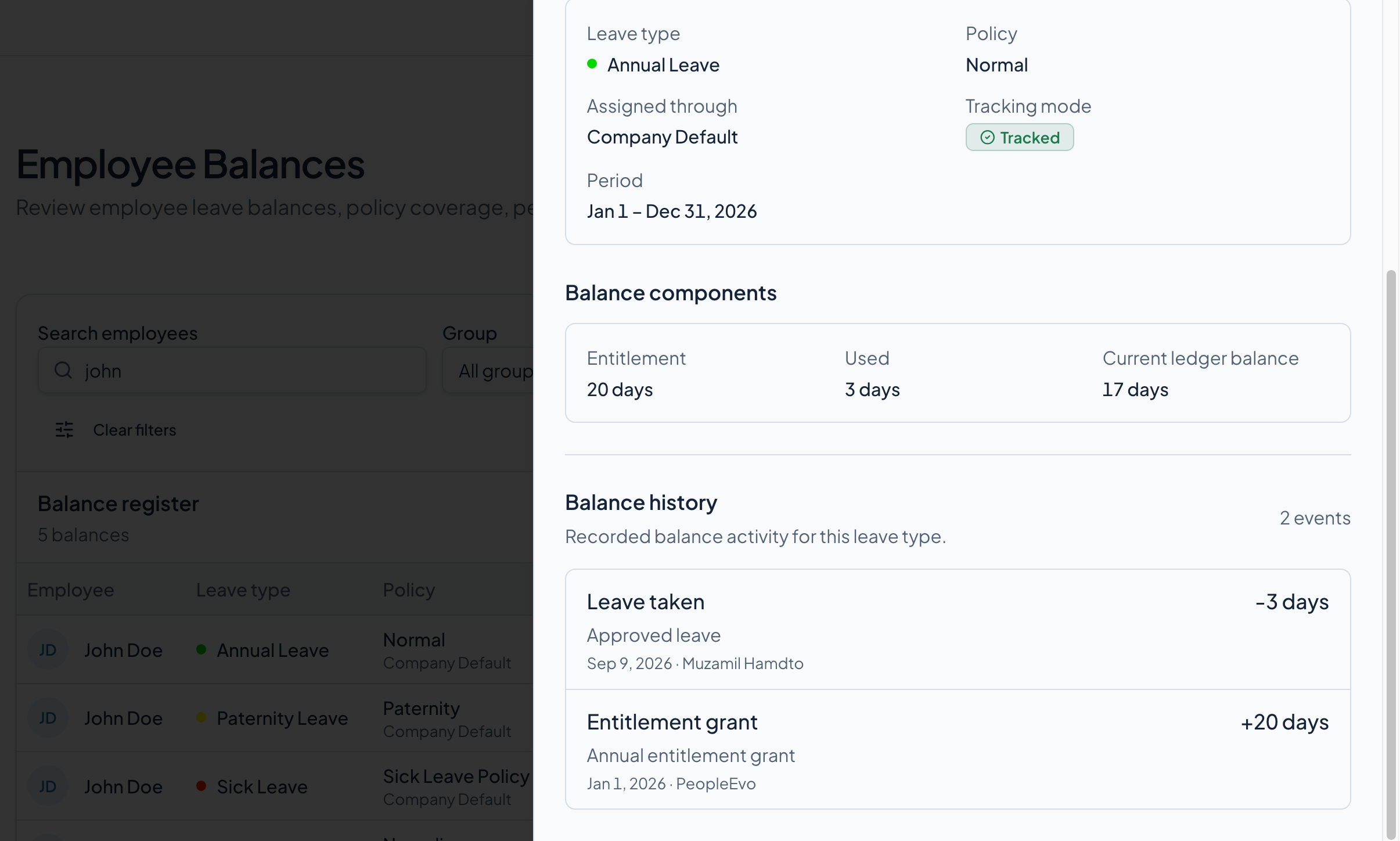The height and width of the screenshot is (841, 1400).
Task: Click JD avatar in Paternity Leave row
Action: (x=48, y=718)
